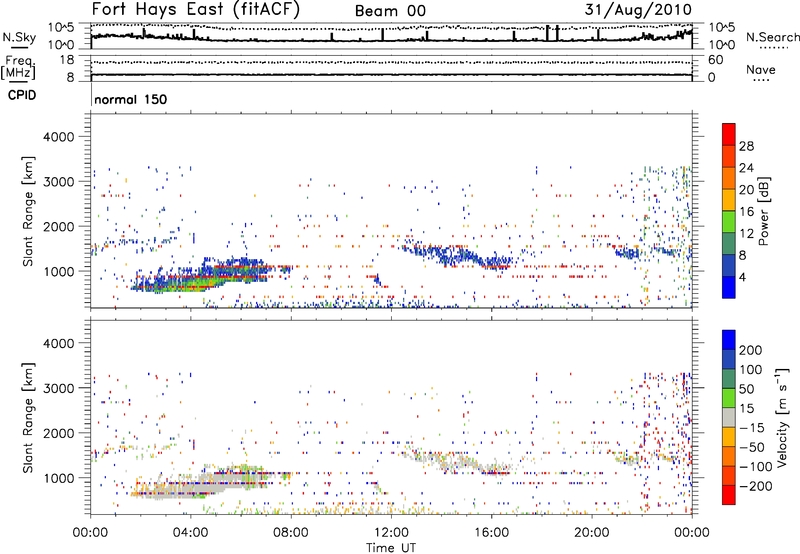Screen dimensions: 800x554
Task: Click the 'Power [dB]' colorbar label
Action: 763,211
